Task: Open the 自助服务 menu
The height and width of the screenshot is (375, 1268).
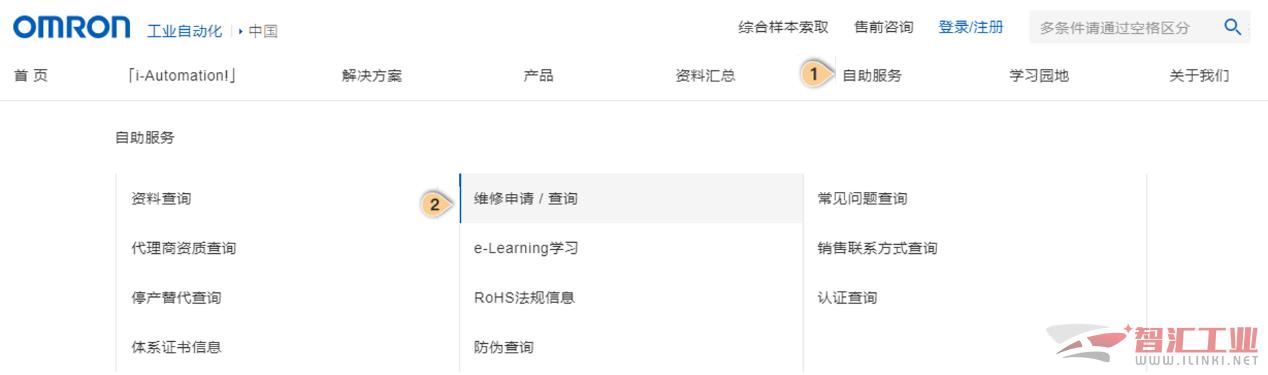Action: (871, 75)
